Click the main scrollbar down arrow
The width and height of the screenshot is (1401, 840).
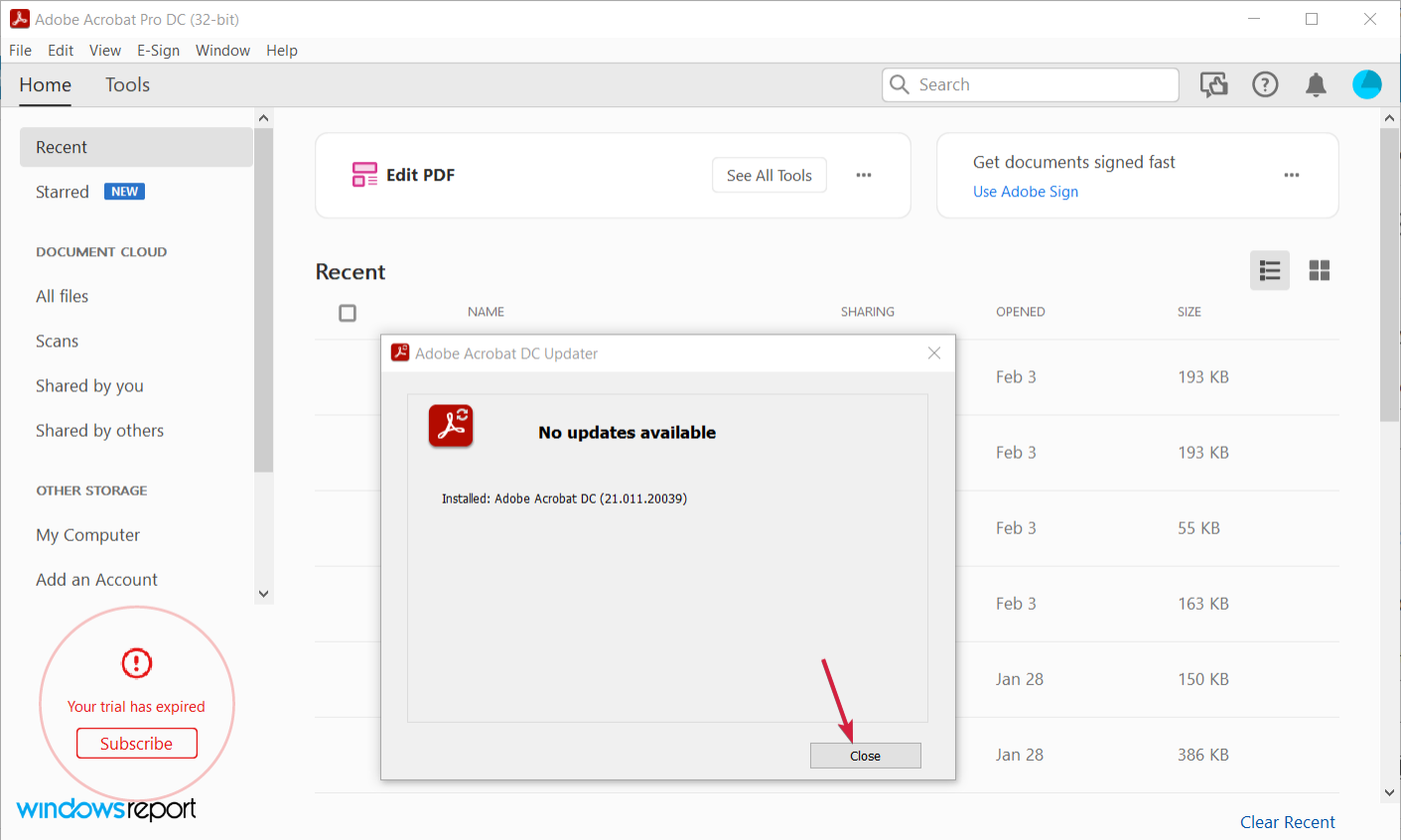(1390, 792)
